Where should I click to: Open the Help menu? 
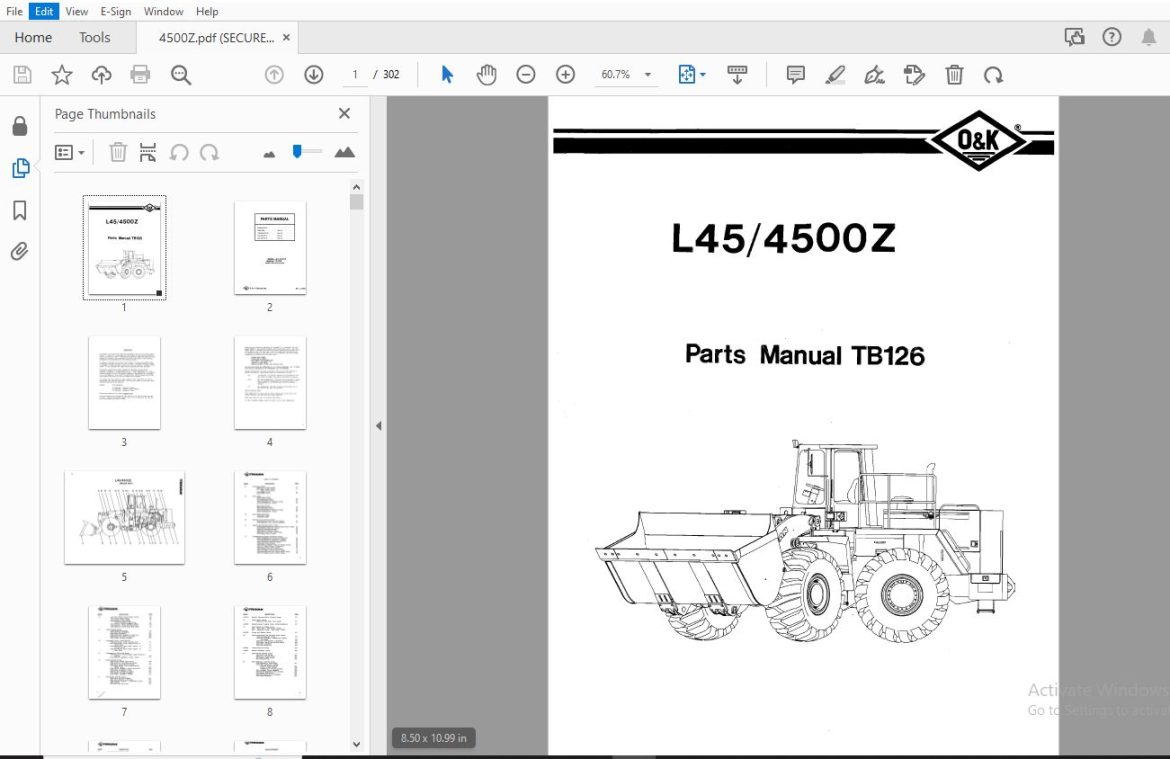pyautogui.click(x=207, y=11)
